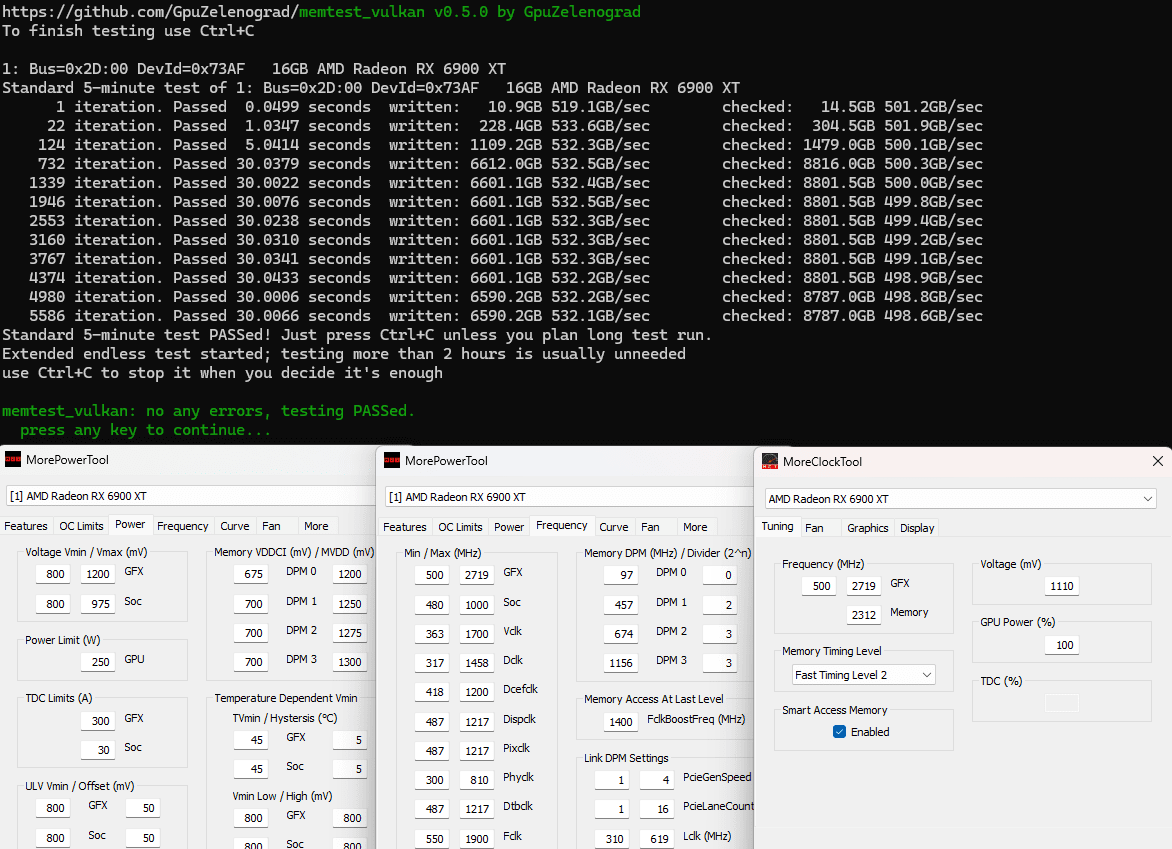Switch to Features tab in middle MorePowerTool
This screenshot has width=1172, height=849.
tap(404, 527)
